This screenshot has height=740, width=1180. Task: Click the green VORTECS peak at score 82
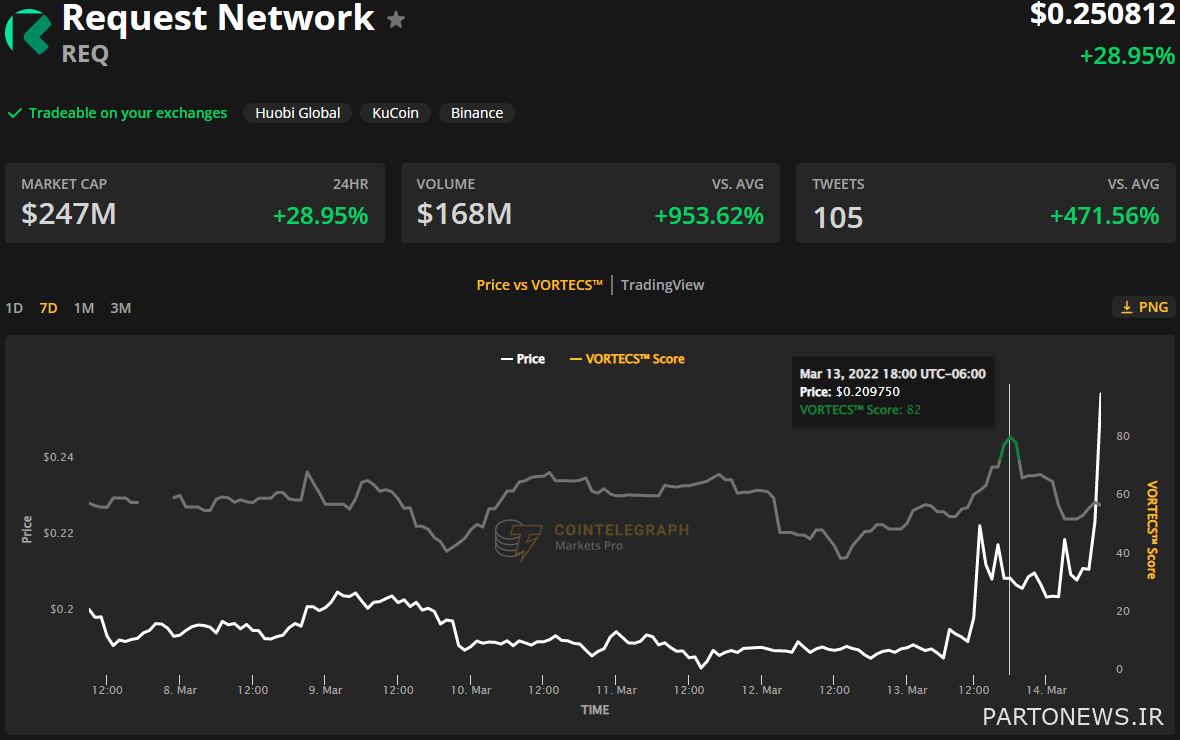1009,438
